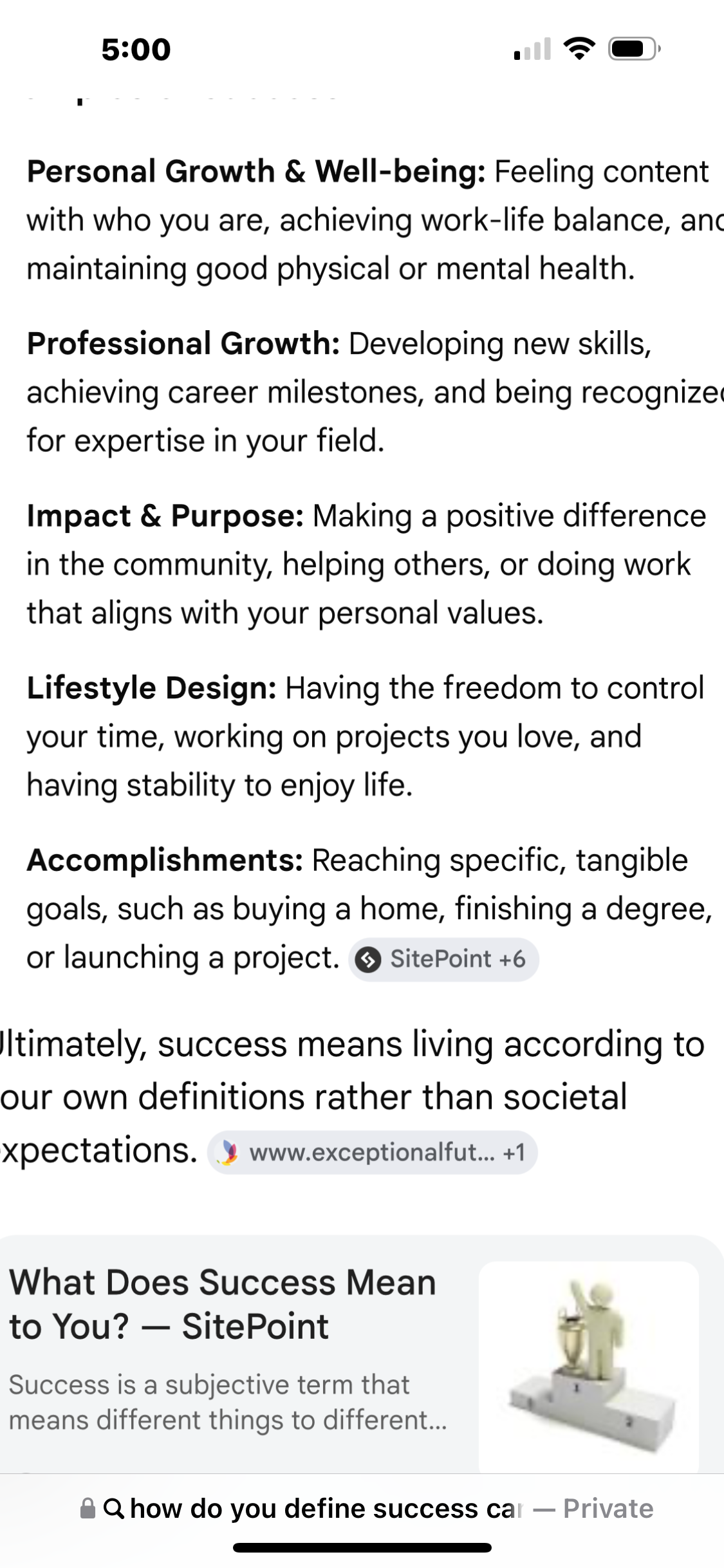This screenshot has height=1568, width=724.
Task: Select the "Lifestyle Design" heading text
Action: (x=152, y=688)
